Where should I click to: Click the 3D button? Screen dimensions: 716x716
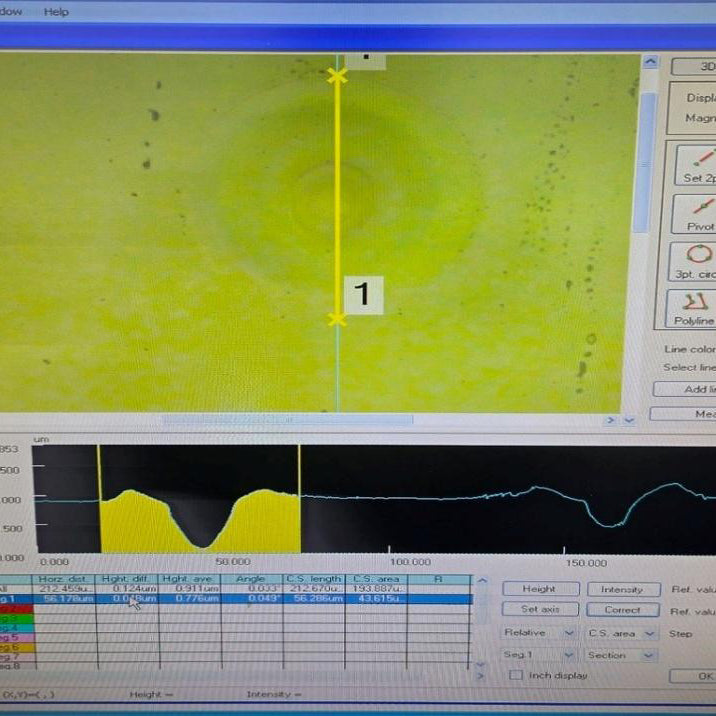coord(695,66)
